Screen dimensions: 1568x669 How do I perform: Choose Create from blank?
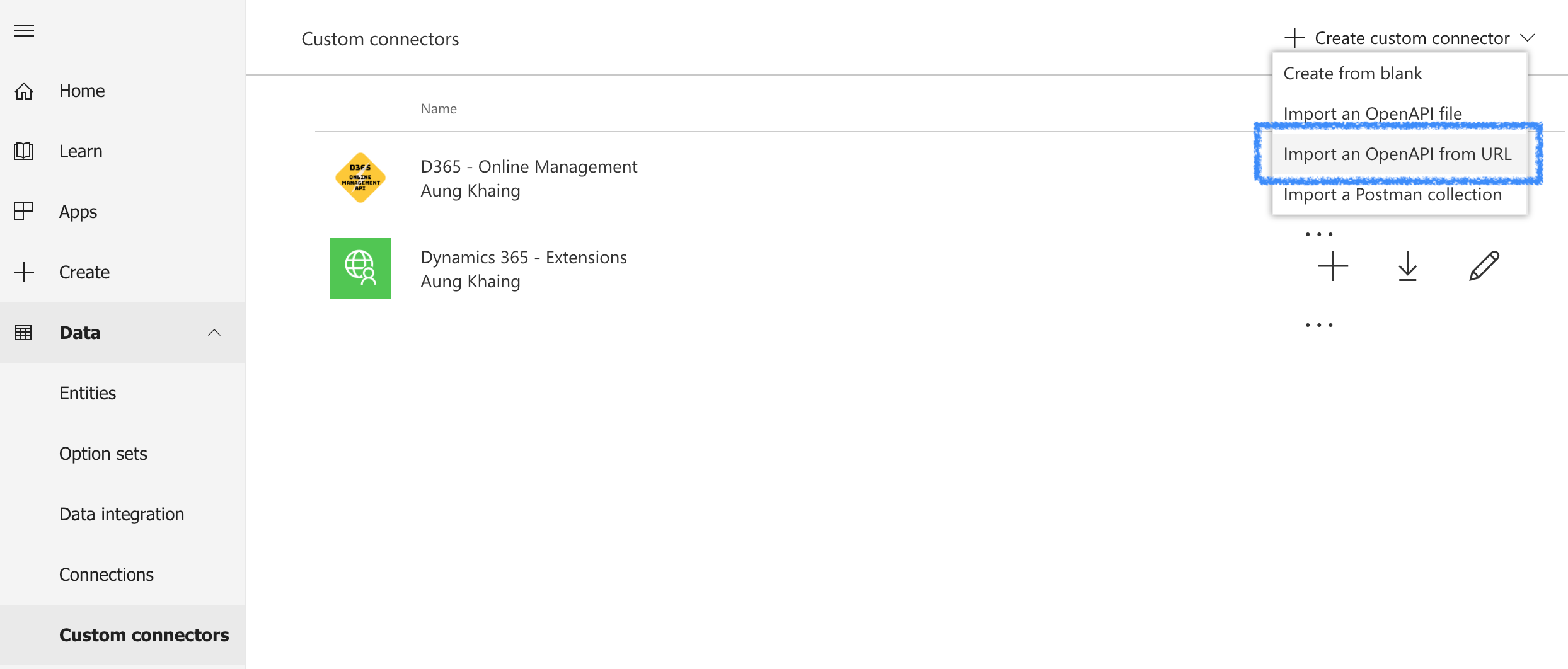click(x=1352, y=73)
